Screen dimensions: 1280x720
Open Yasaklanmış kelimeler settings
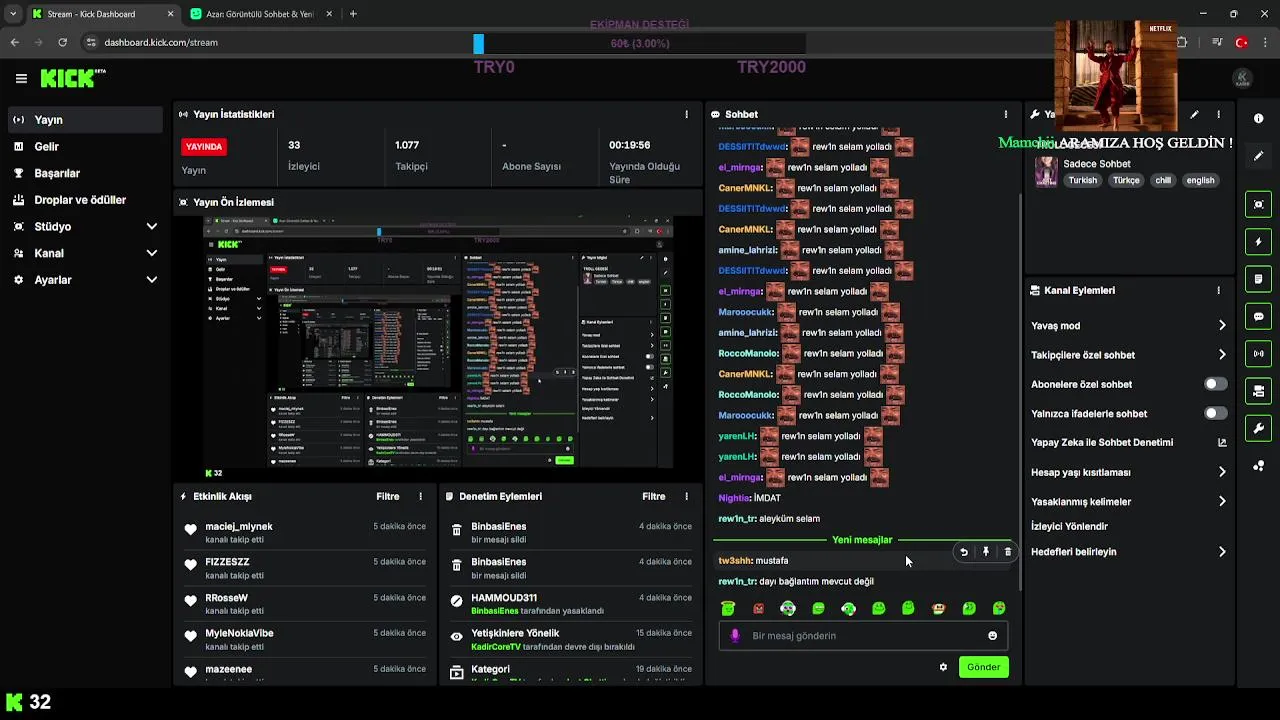[x=1129, y=502]
